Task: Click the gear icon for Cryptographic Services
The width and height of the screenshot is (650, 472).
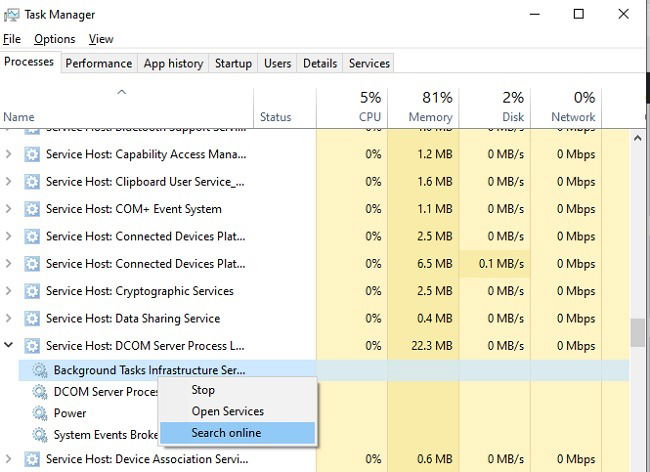Action: coord(32,291)
